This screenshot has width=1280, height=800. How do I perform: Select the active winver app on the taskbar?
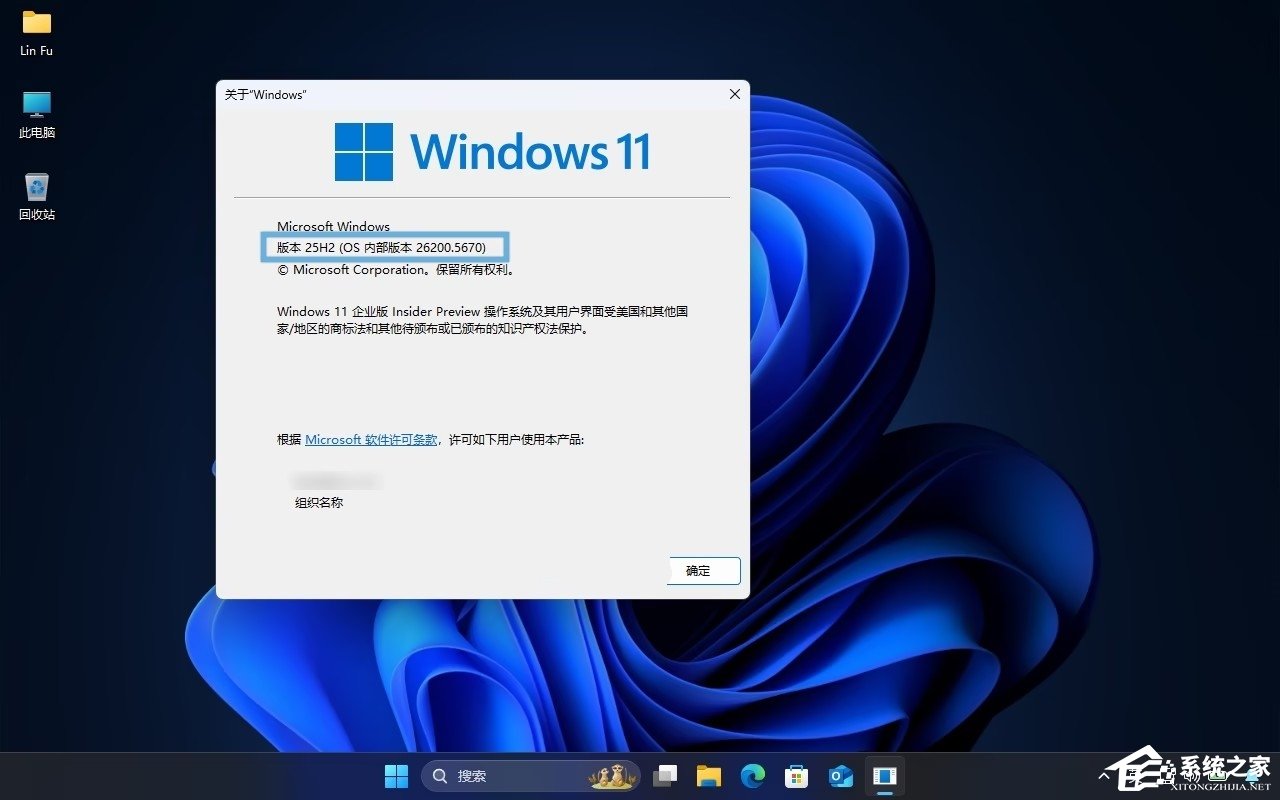(x=884, y=775)
